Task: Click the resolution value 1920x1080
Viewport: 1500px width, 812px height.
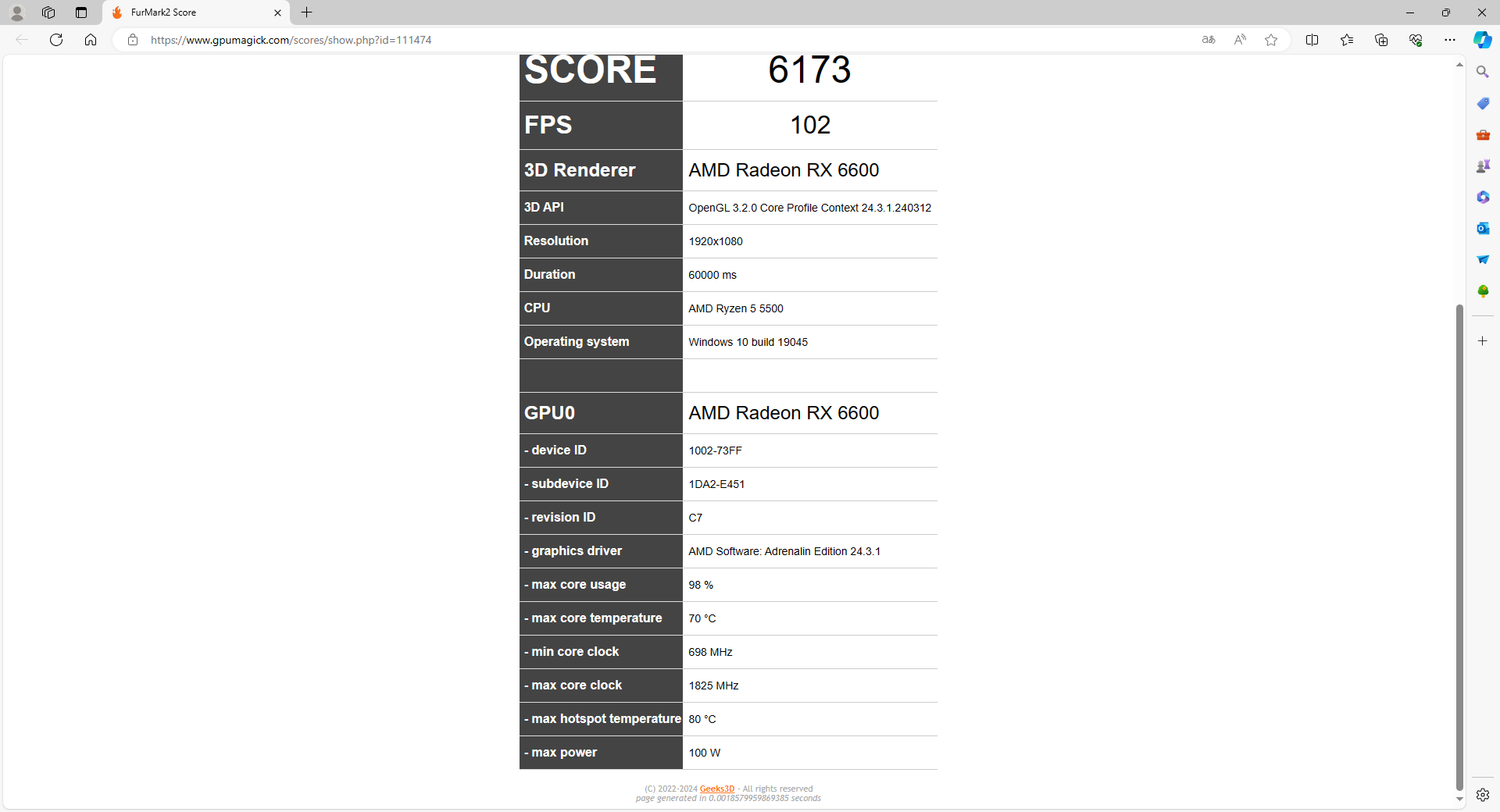Action: [x=716, y=241]
